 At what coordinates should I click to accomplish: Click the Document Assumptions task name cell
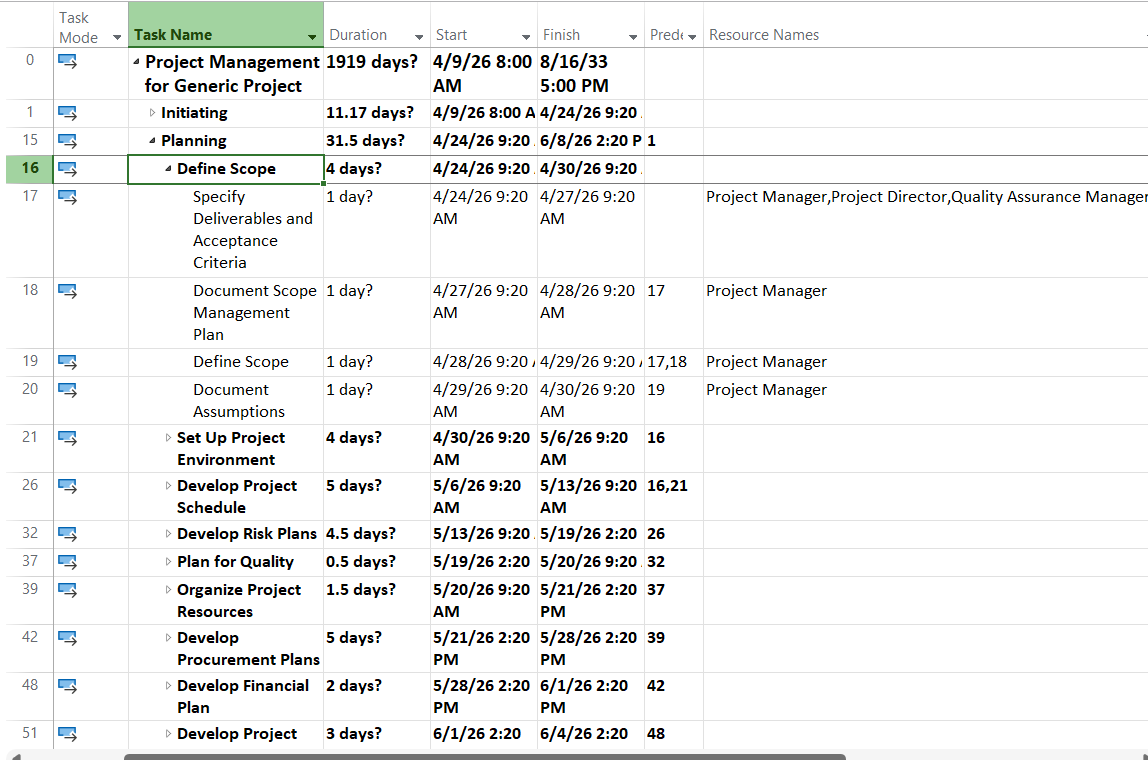(239, 401)
